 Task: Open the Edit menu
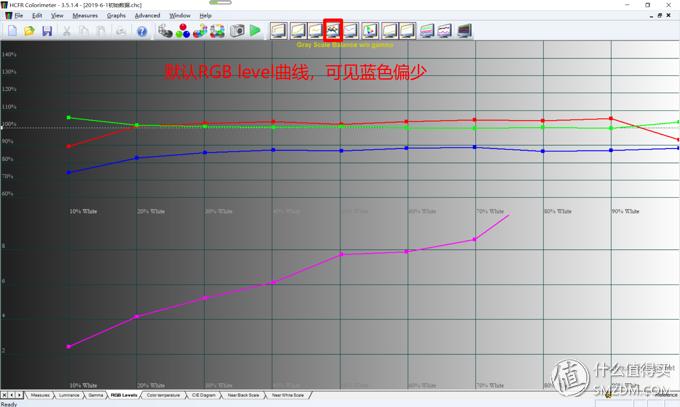point(37,16)
